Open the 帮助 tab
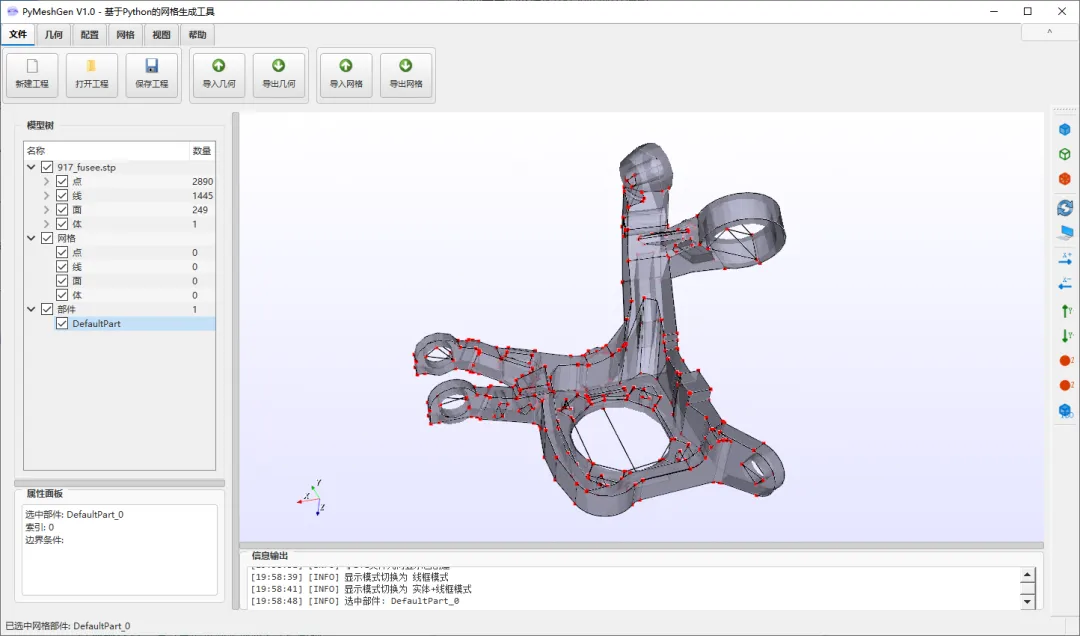The width and height of the screenshot is (1080, 636). pos(197,34)
